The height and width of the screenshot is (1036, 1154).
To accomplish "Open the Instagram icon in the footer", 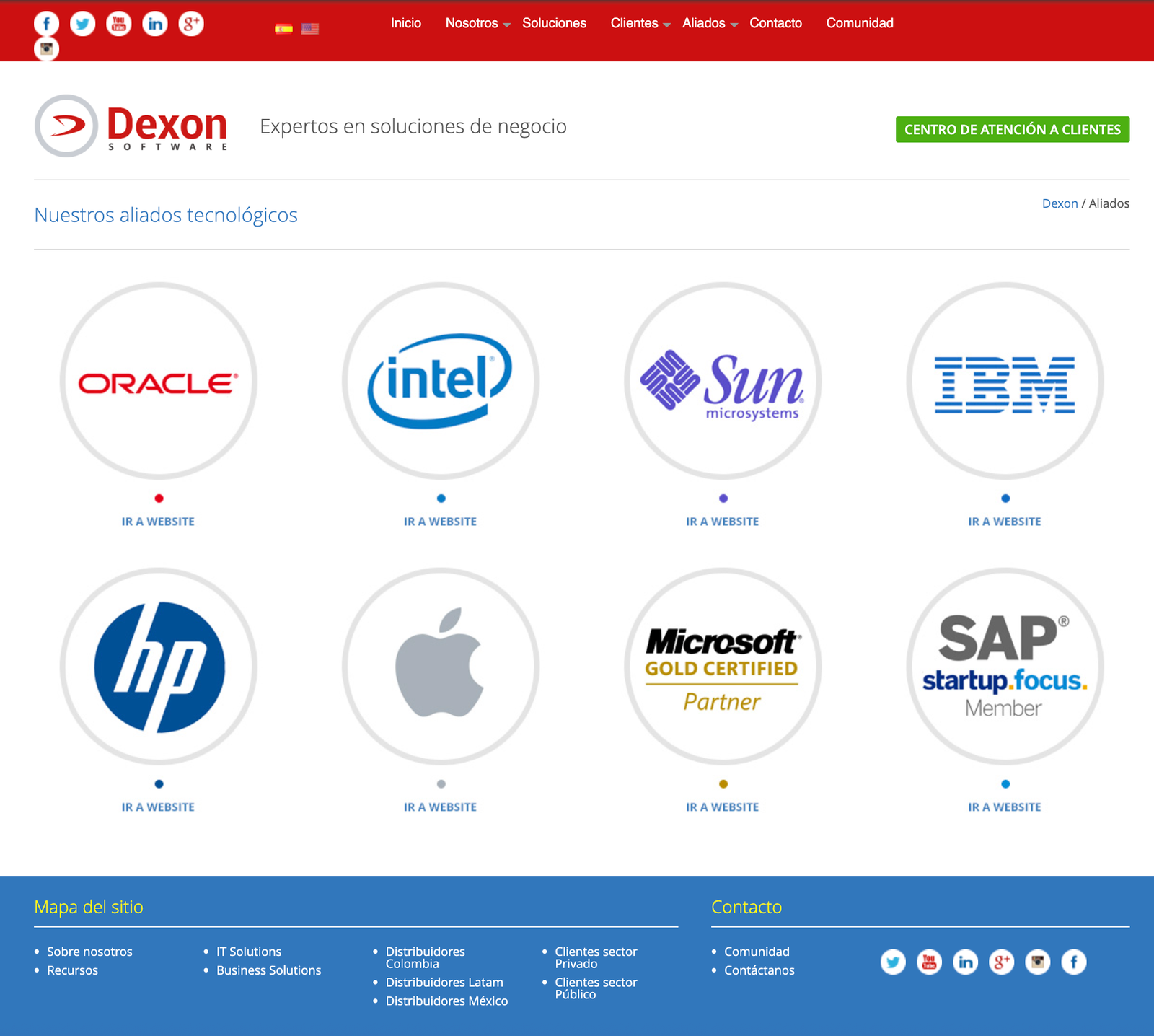I will click(1037, 962).
